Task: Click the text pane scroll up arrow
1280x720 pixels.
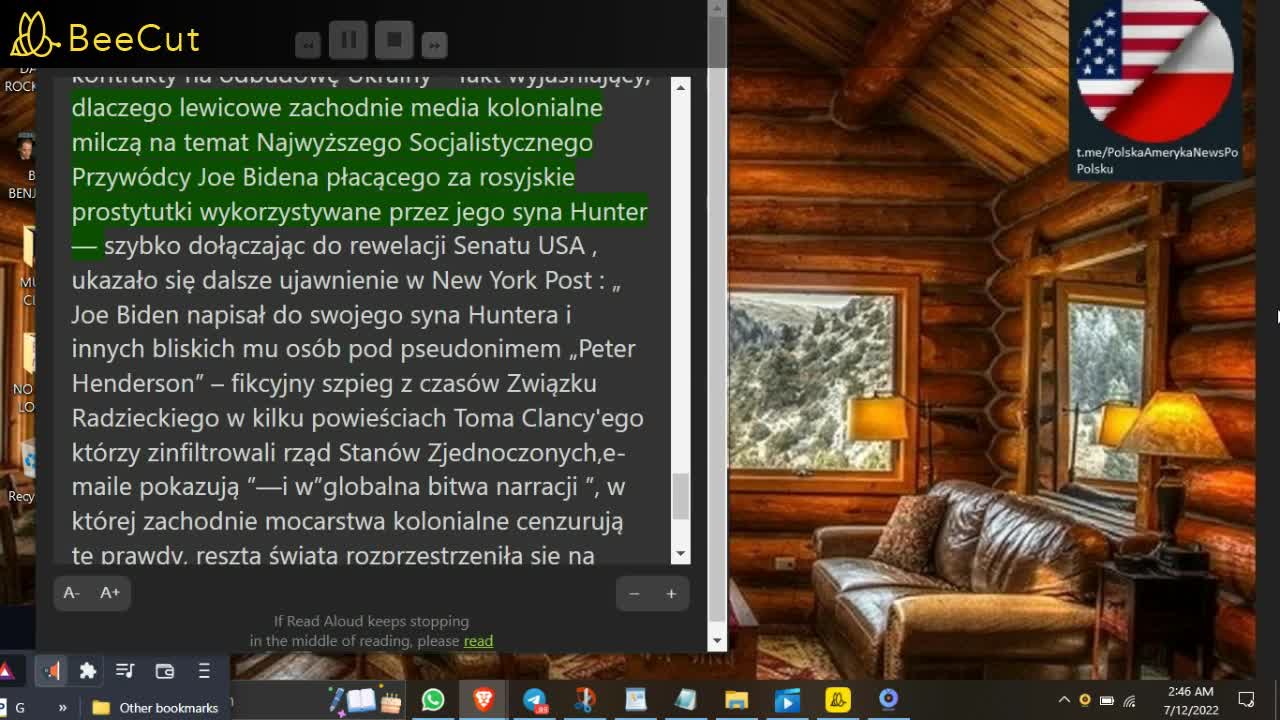Action: [681, 88]
